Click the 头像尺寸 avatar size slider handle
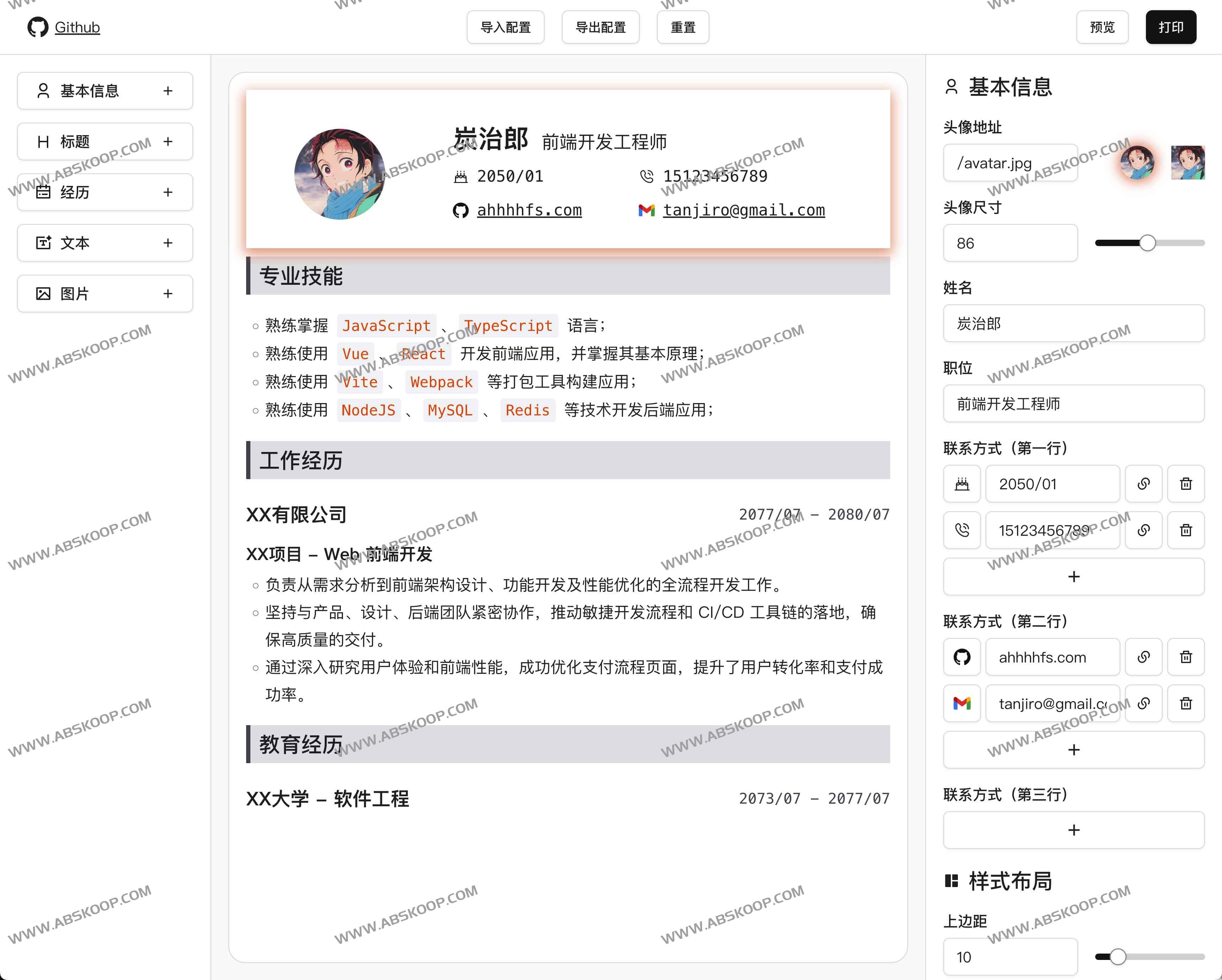The width and height of the screenshot is (1222, 980). click(x=1147, y=243)
